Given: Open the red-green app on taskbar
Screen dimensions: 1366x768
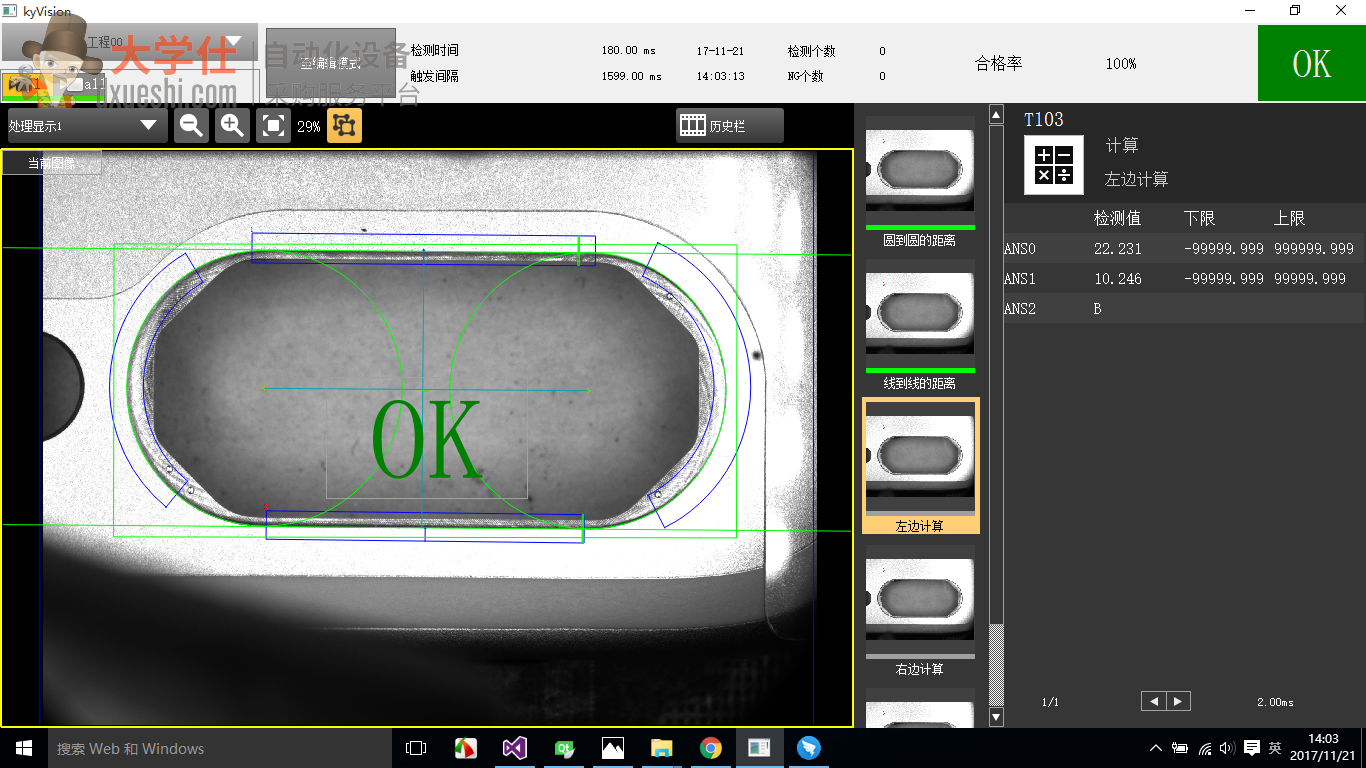Looking at the screenshot, I should [x=466, y=748].
